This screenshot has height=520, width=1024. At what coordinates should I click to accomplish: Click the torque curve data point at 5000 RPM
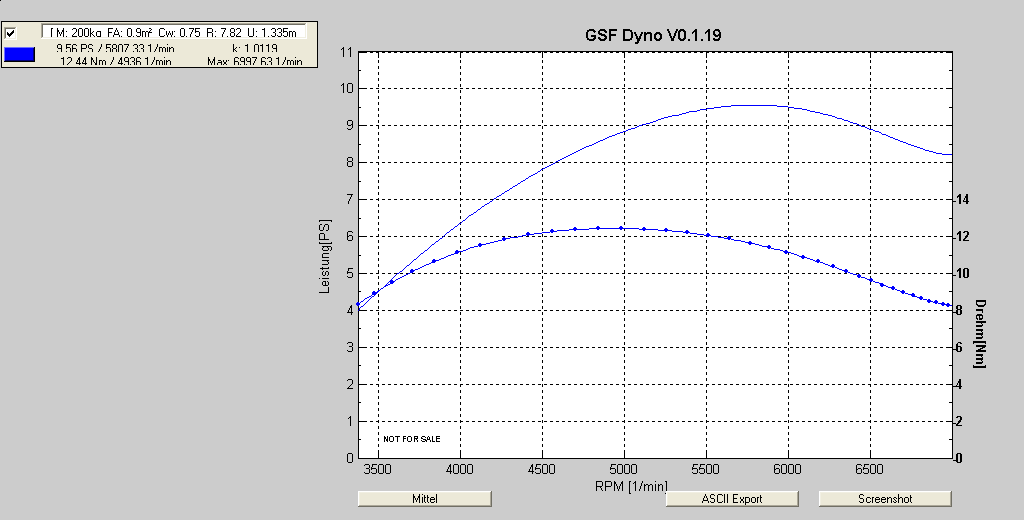coord(621,228)
